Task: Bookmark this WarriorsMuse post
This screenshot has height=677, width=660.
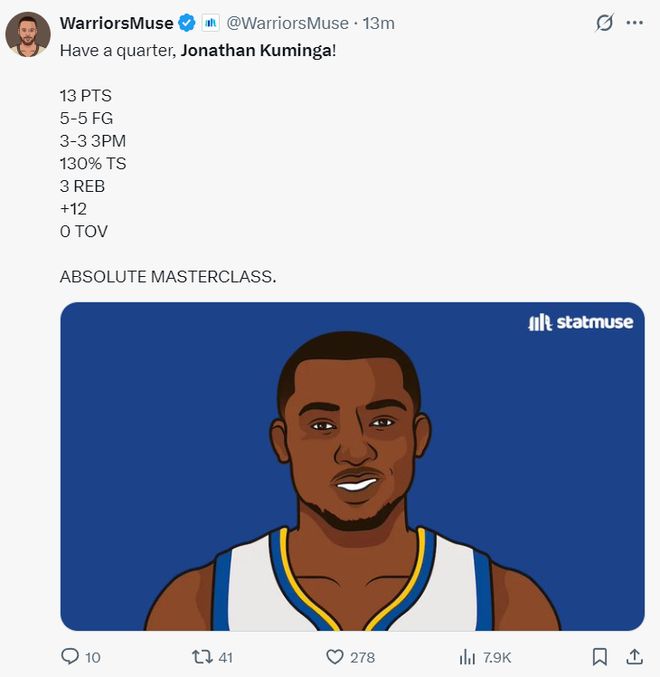Action: coord(599,657)
